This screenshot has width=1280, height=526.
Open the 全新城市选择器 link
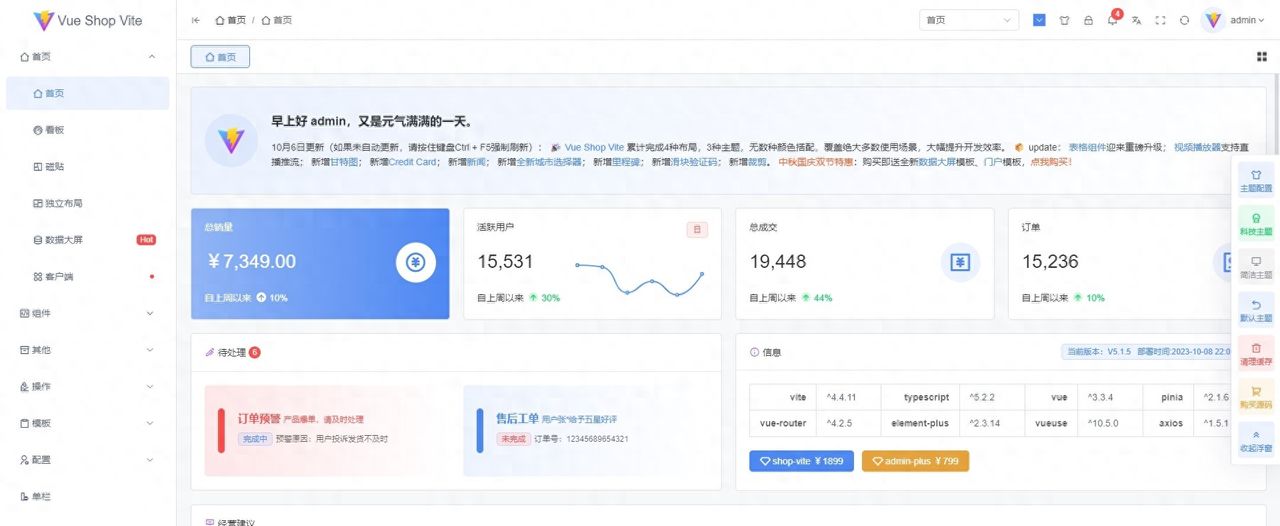click(x=549, y=162)
